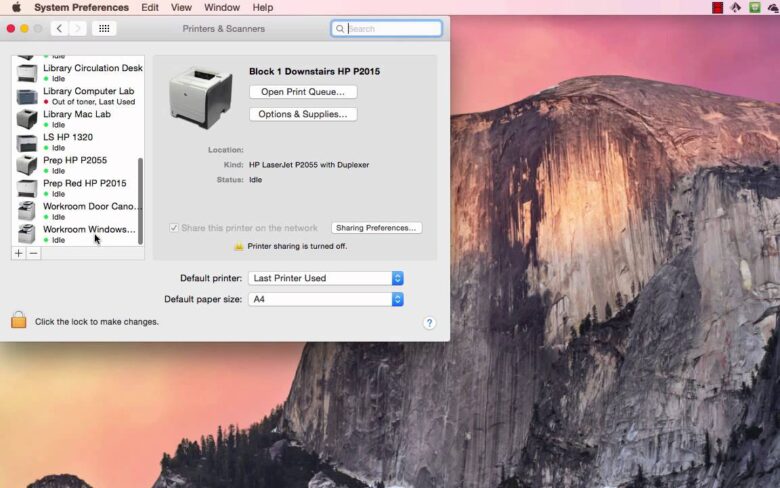Click Options & Supplies button
This screenshot has height=488, width=780.
[303, 114]
